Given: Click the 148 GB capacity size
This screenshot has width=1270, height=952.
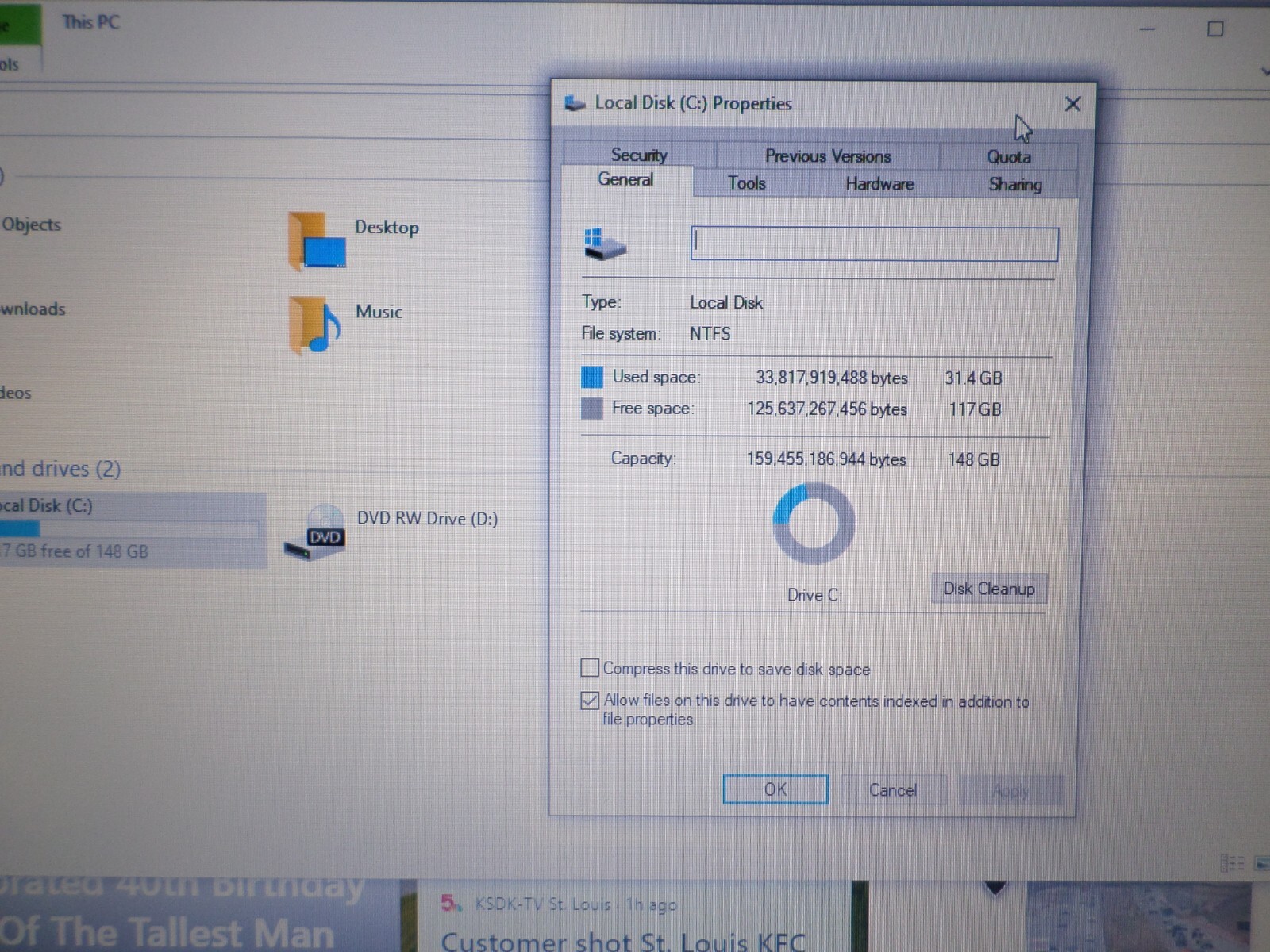Looking at the screenshot, I should pyautogui.click(x=974, y=459).
